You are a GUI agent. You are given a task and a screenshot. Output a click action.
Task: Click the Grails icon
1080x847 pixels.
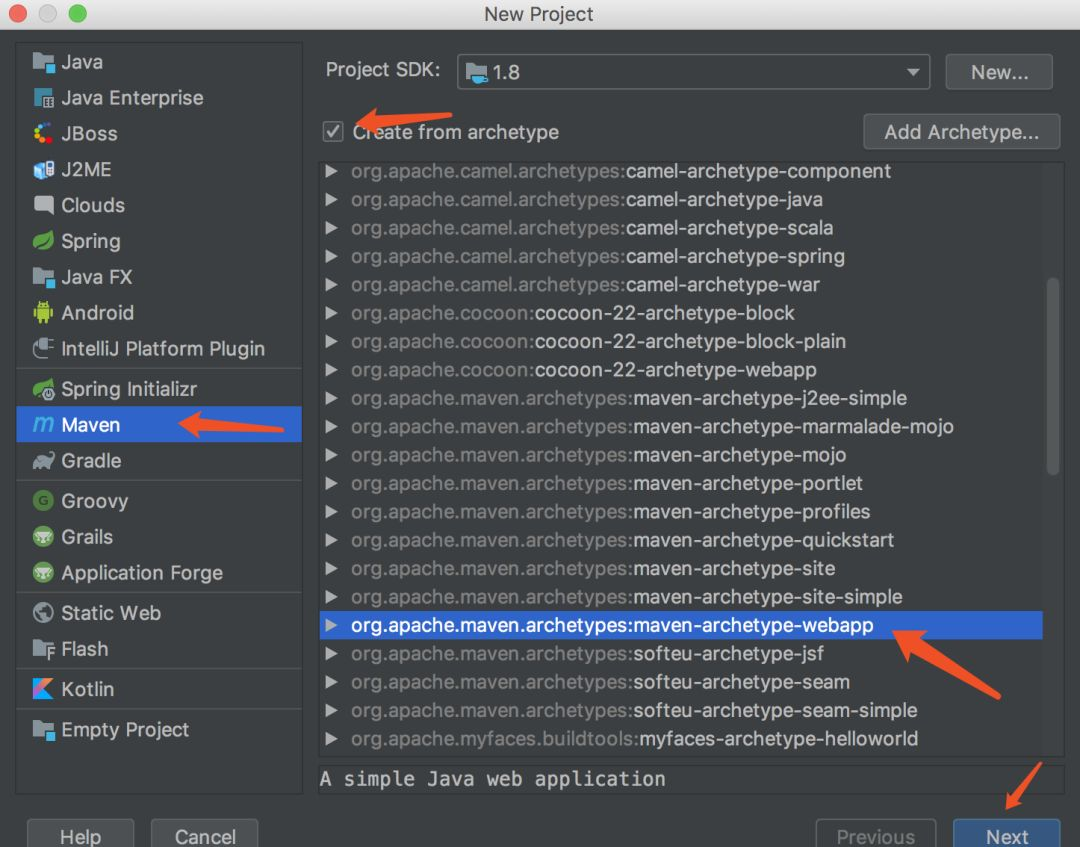(x=43, y=536)
